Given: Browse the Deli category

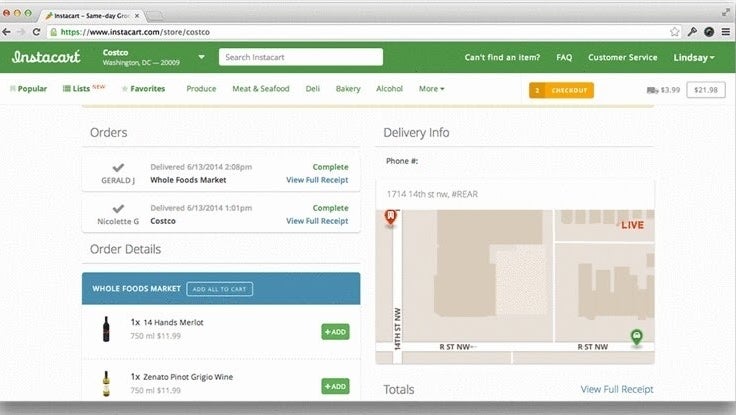Looking at the screenshot, I should (313, 89).
